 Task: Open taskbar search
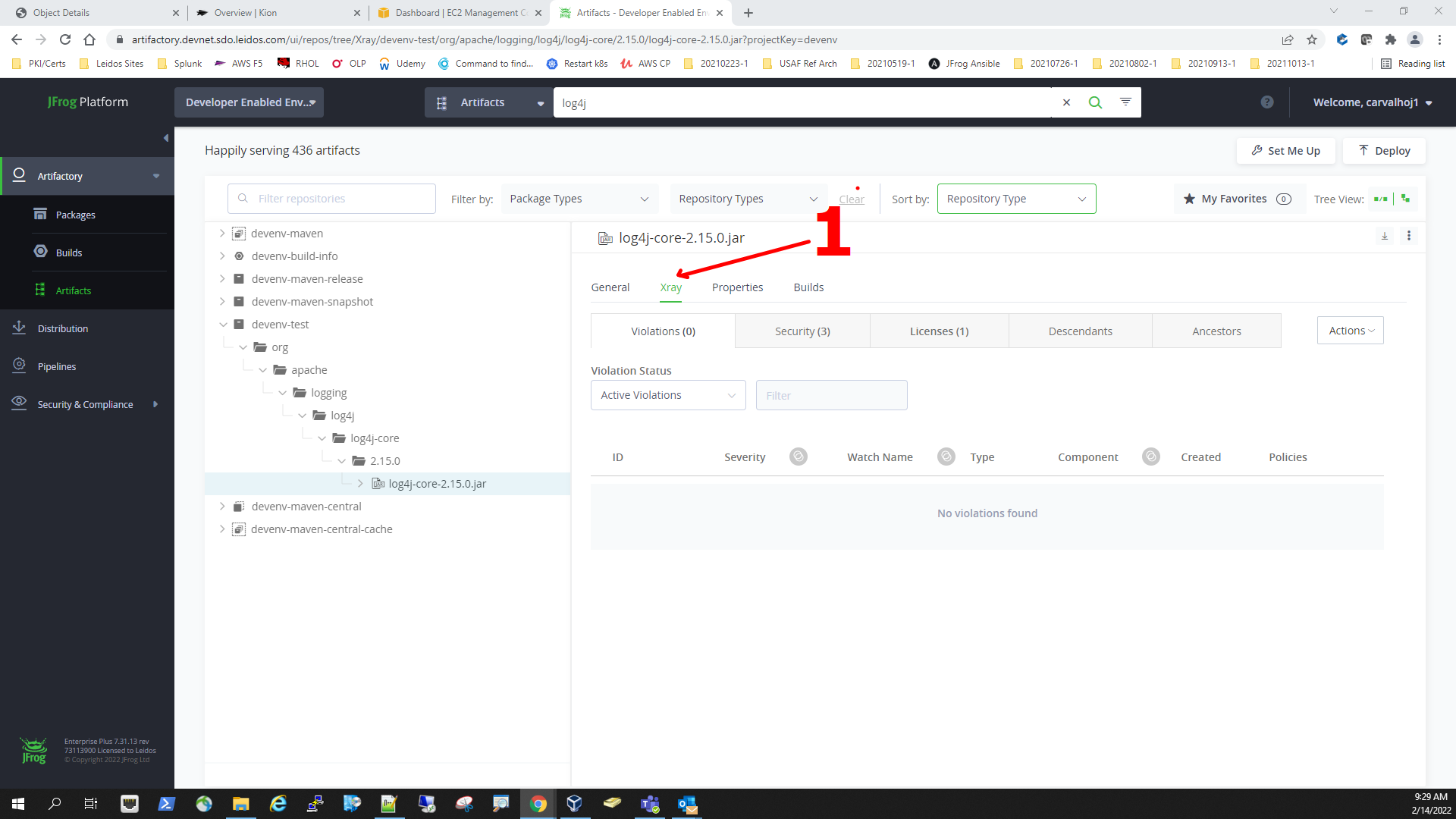[55, 804]
